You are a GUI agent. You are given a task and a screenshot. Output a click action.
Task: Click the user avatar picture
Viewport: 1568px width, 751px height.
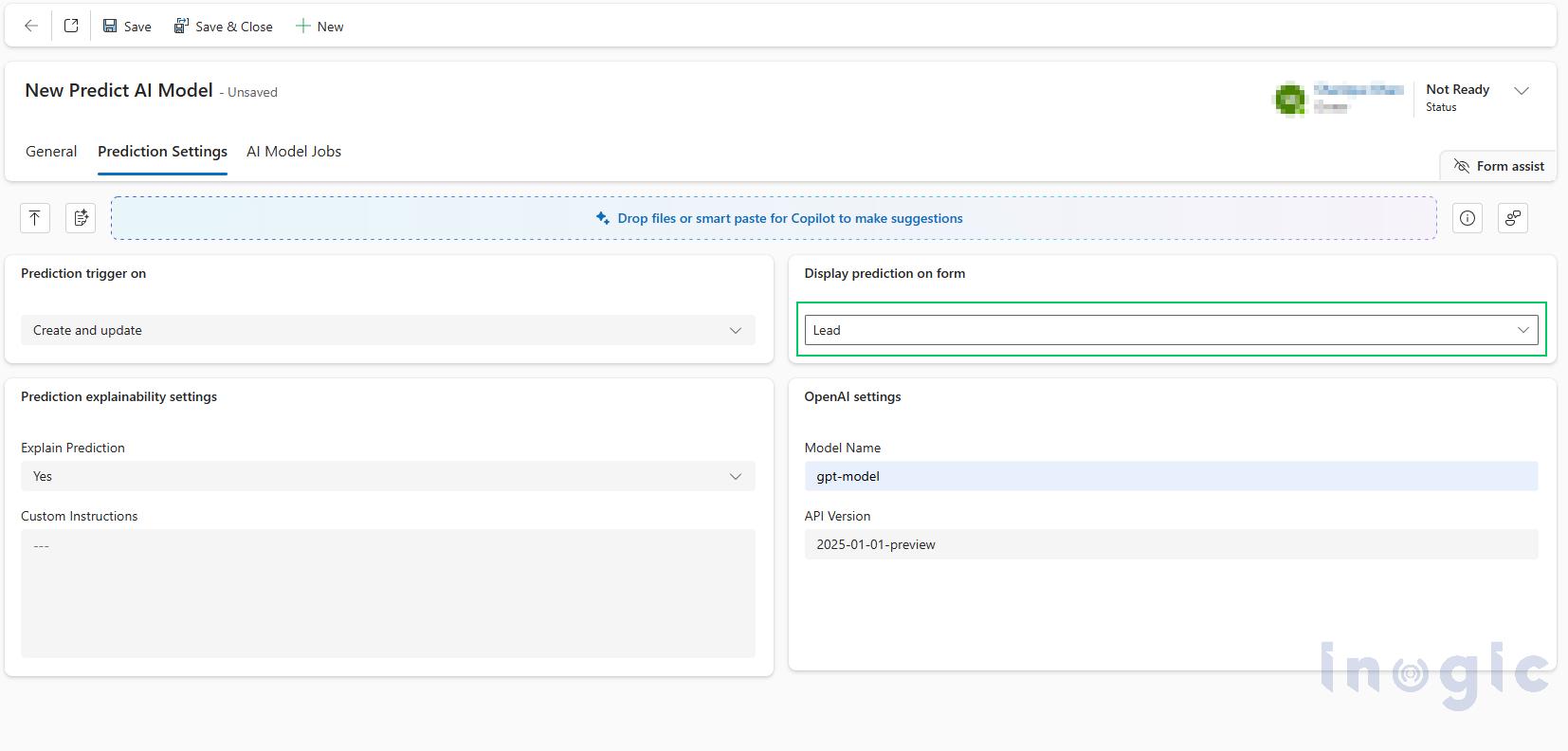[1289, 99]
